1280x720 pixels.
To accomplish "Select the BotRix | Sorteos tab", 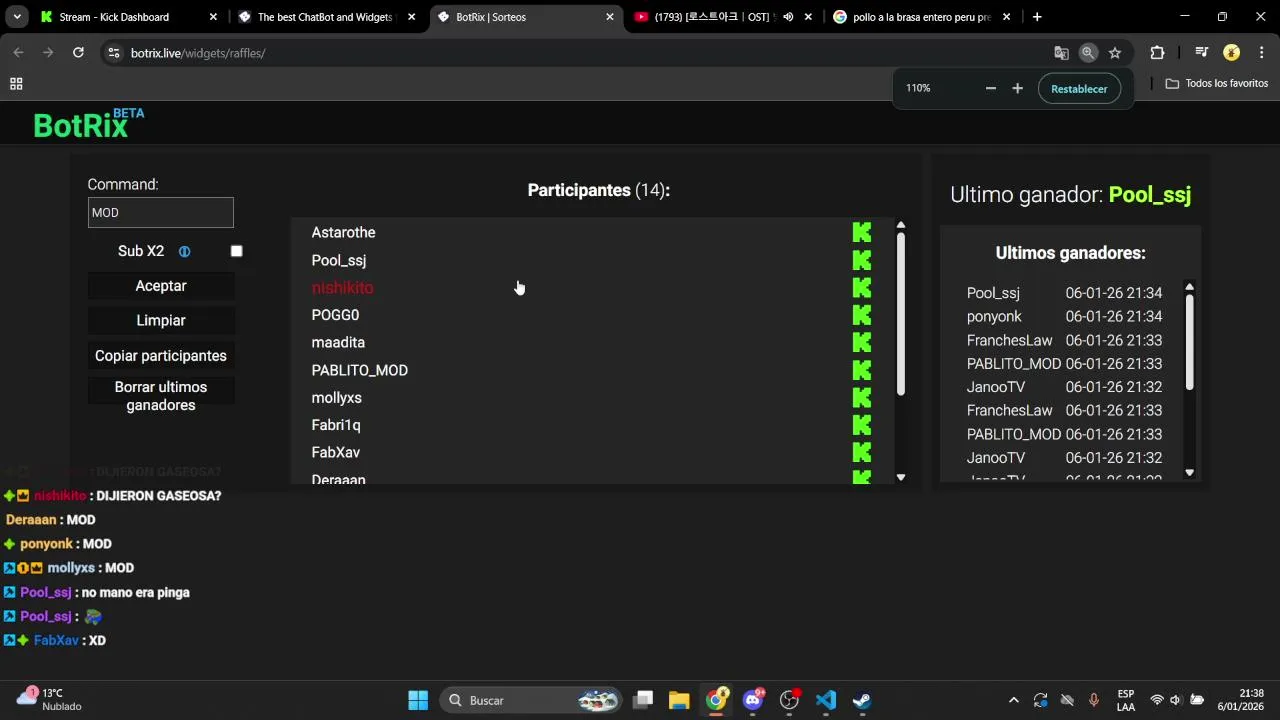I will click(527, 17).
